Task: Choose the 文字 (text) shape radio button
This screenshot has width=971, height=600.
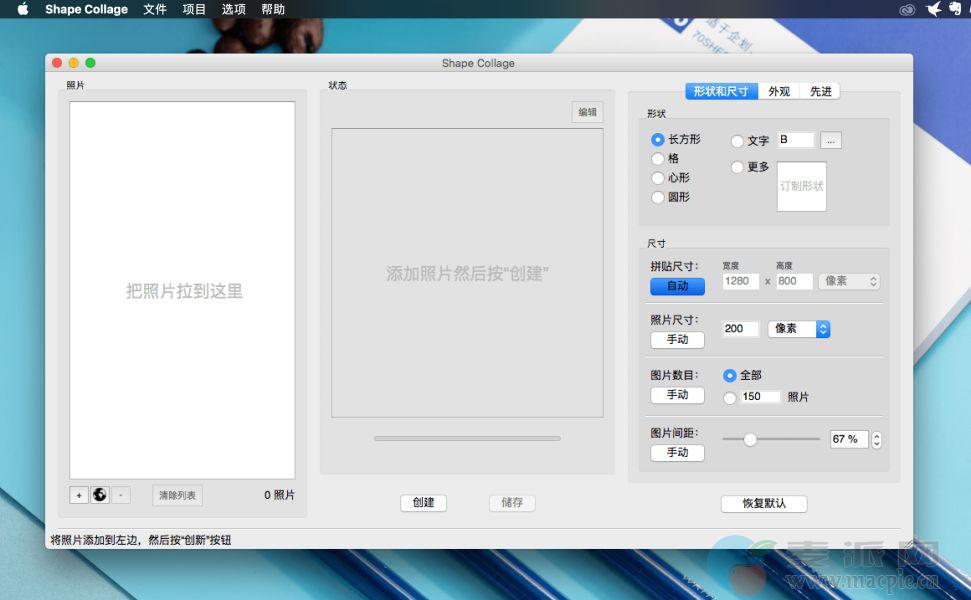Action: tap(738, 141)
